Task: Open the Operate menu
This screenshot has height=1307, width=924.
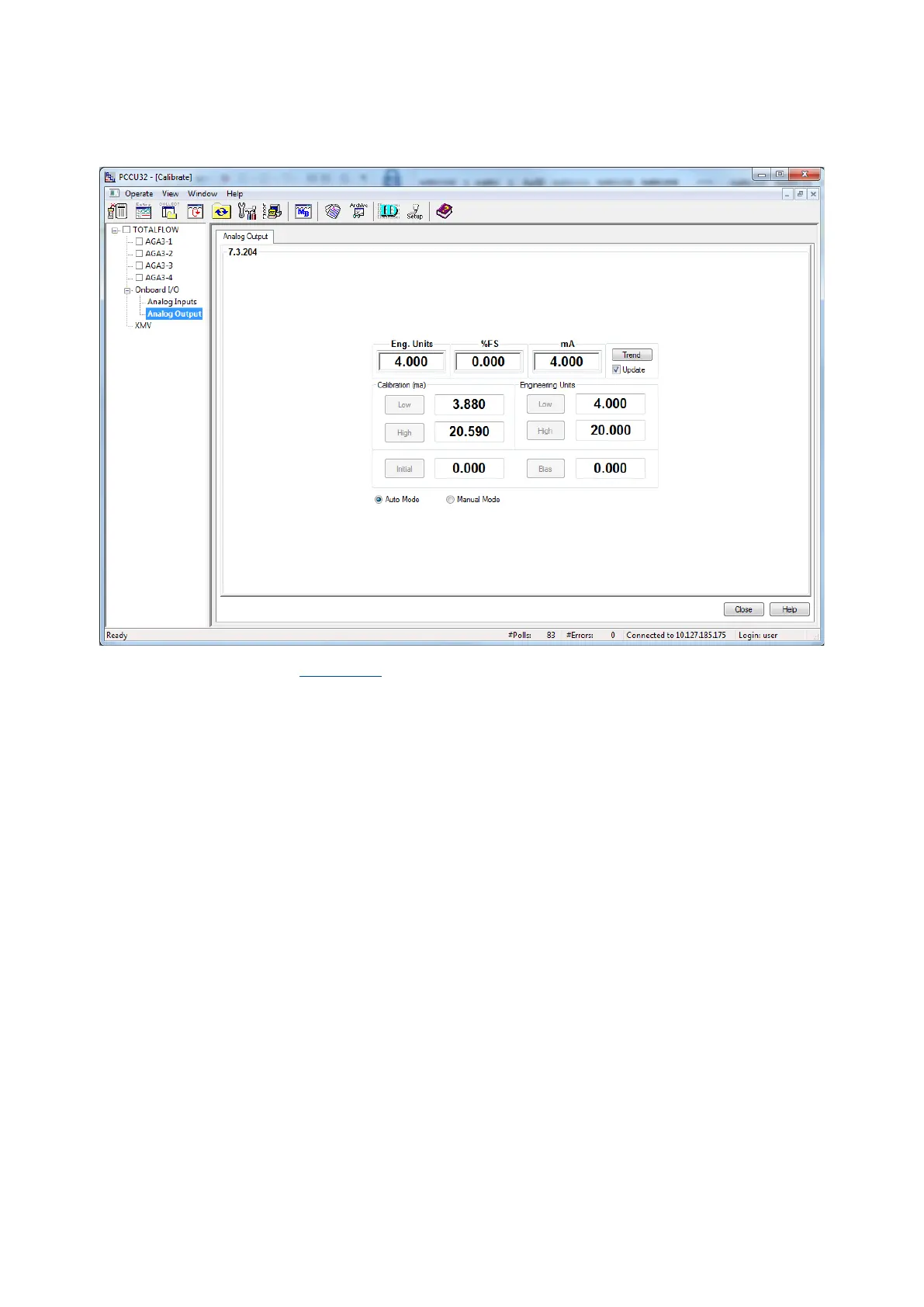Action: (x=139, y=194)
